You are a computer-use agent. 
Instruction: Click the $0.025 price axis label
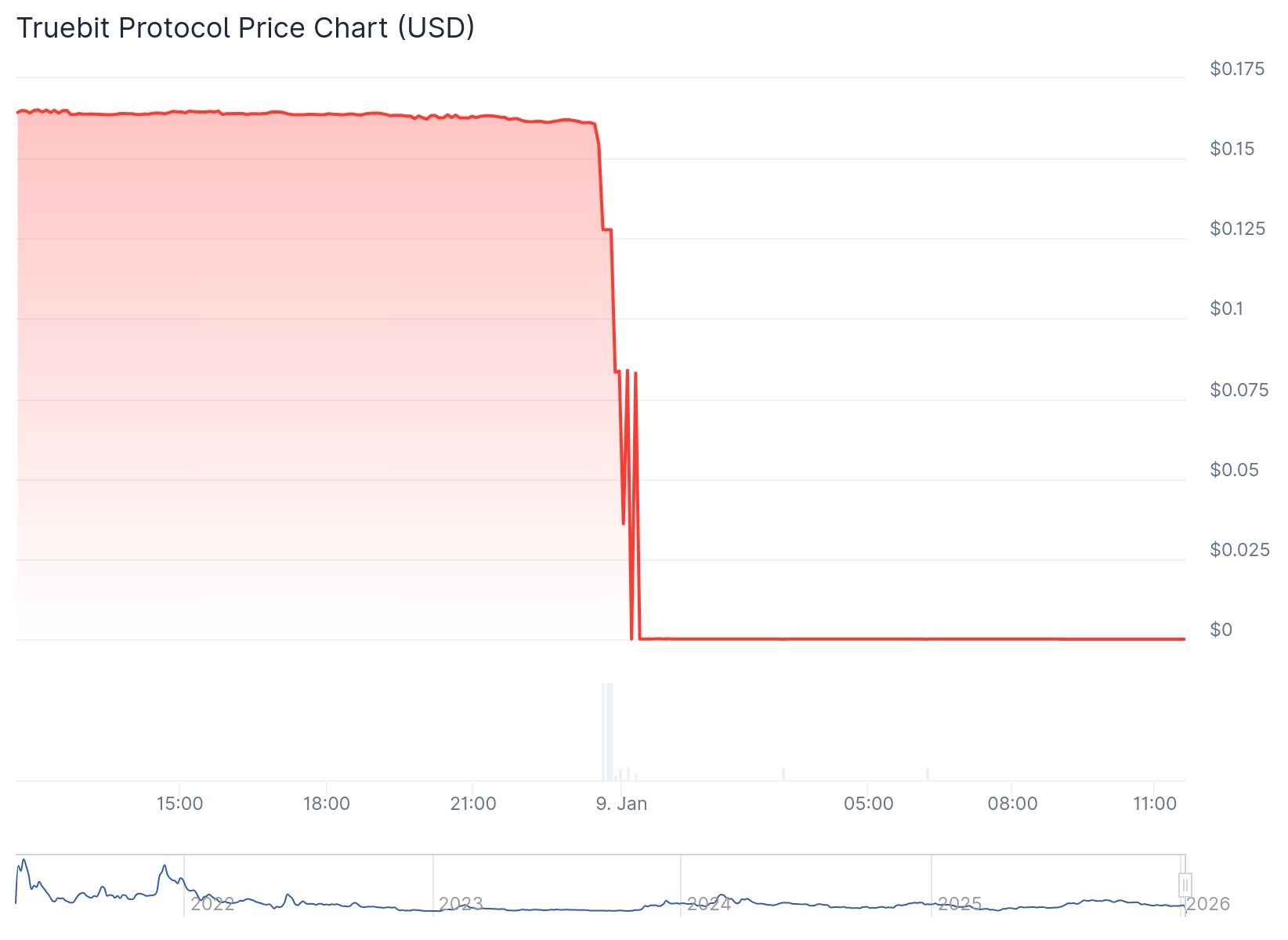point(1239,550)
